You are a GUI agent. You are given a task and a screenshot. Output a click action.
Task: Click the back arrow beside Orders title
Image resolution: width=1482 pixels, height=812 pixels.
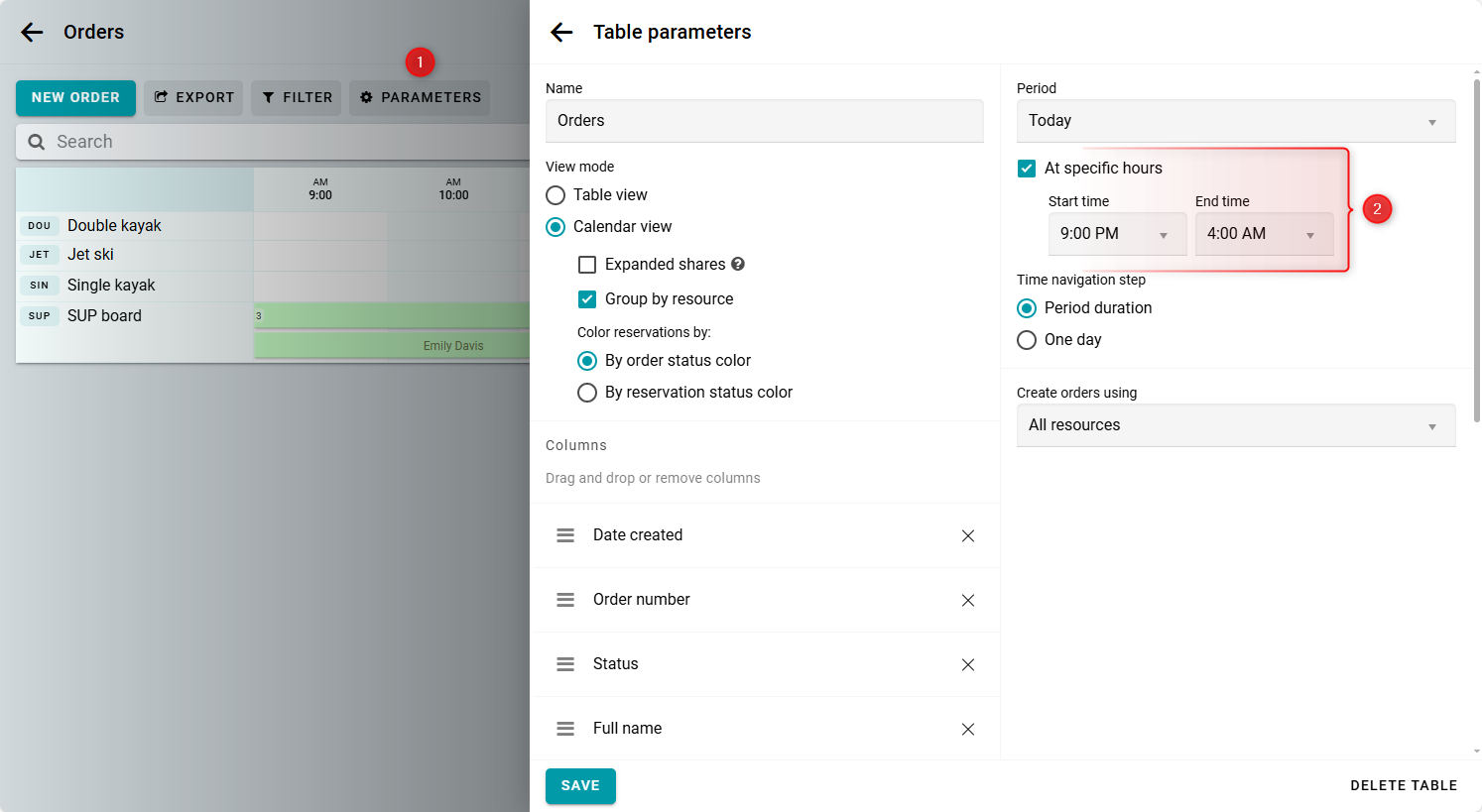coord(32,32)
